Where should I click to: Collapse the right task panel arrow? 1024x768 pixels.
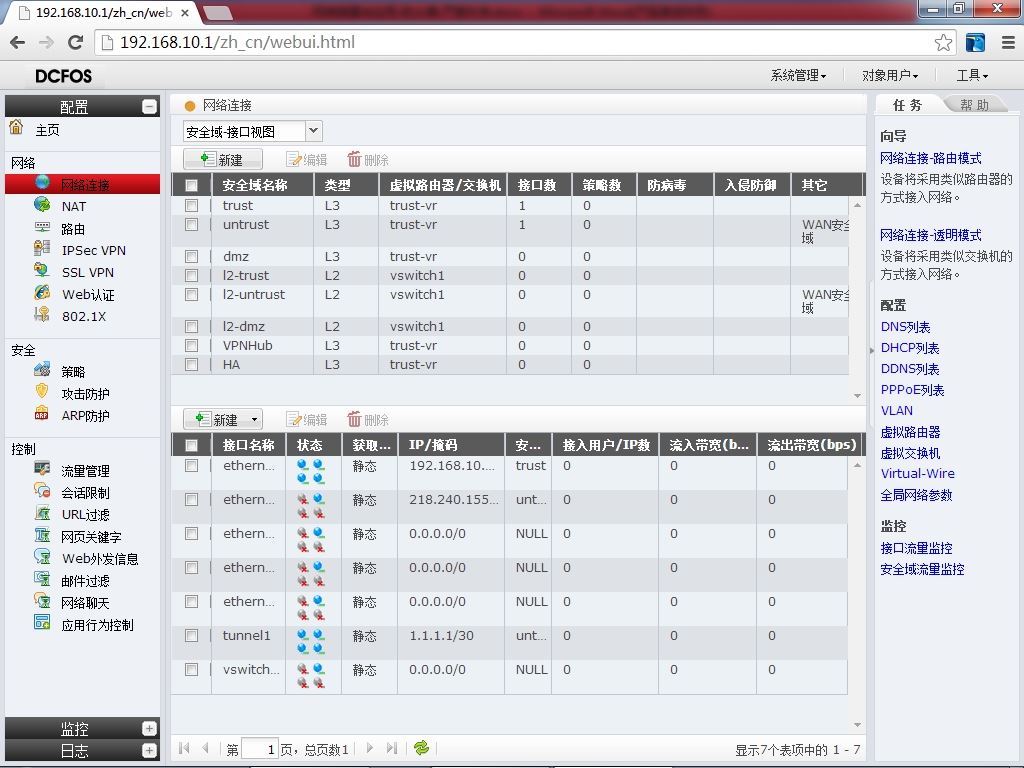point(872,351)
